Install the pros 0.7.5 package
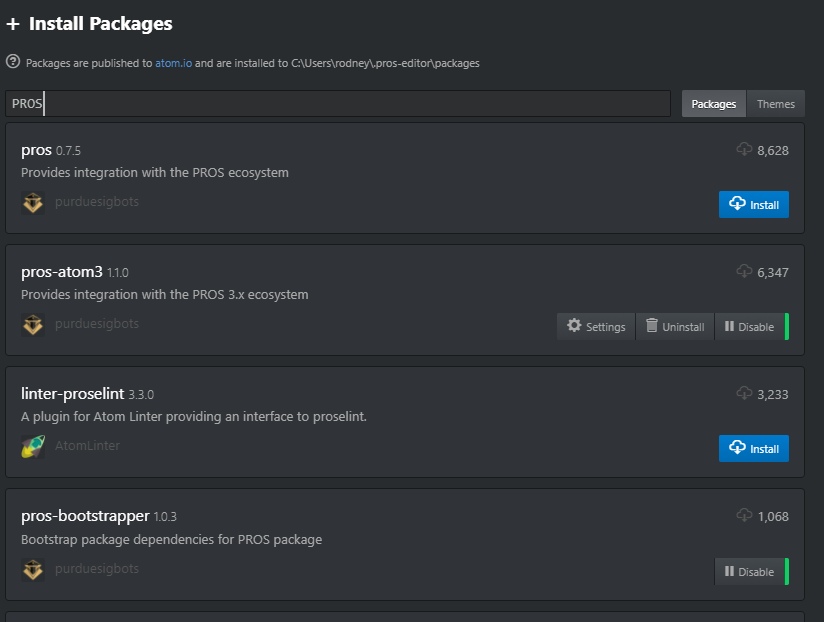The width and height of the screenshot is (824, 622). click(x=754, y=204)
